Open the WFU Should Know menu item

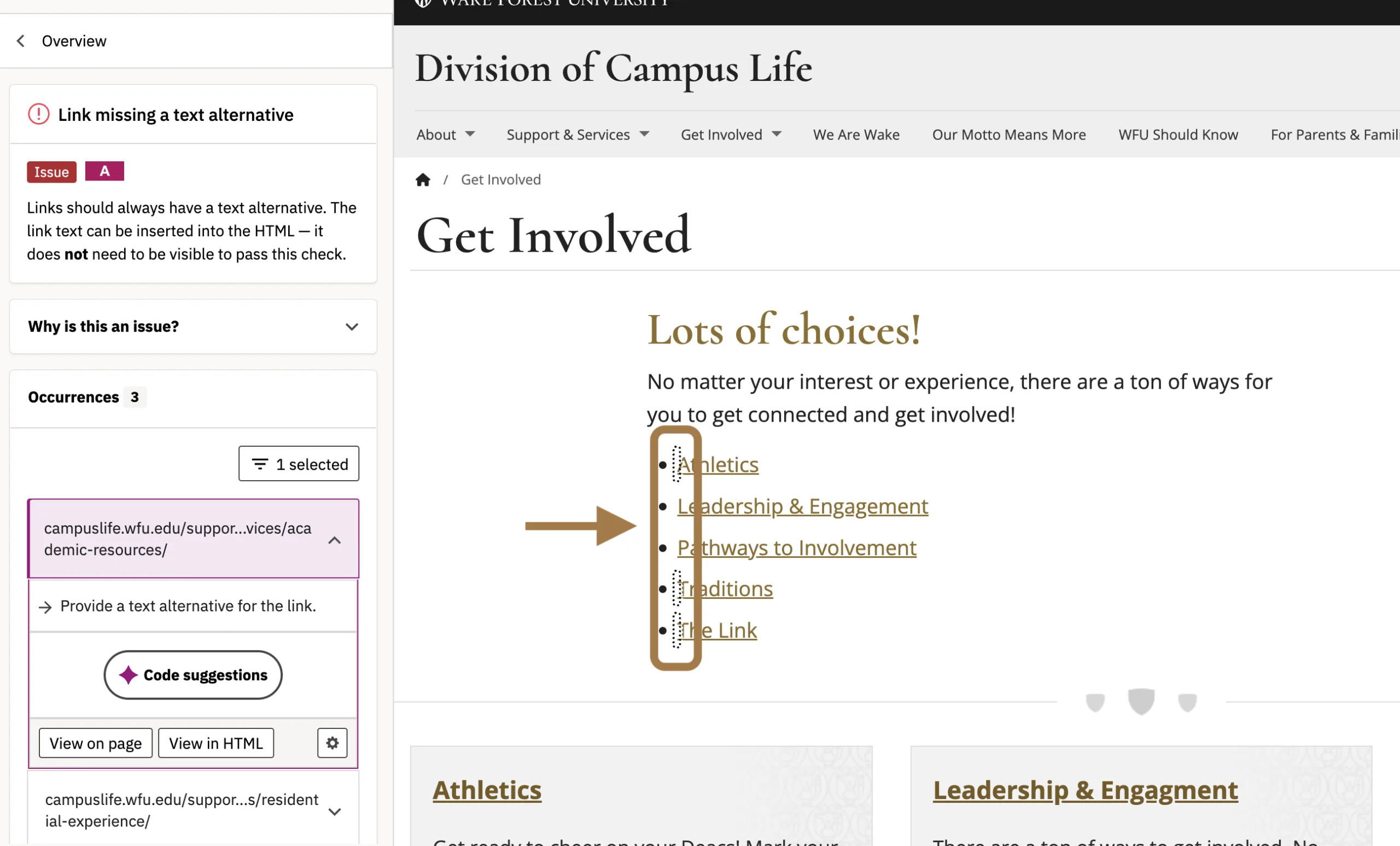tap(1179, 135)
